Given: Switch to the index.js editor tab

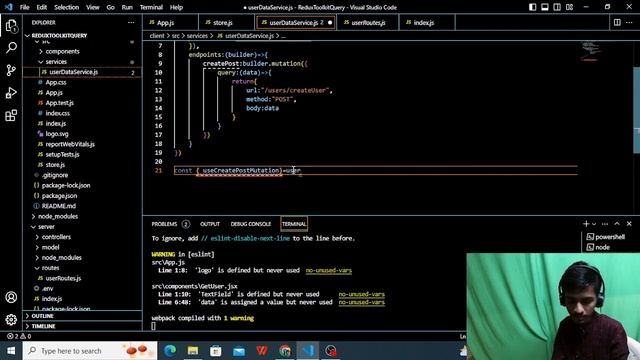Looking at the screenshot, I should pyautogui.click(x=427, y=22).
